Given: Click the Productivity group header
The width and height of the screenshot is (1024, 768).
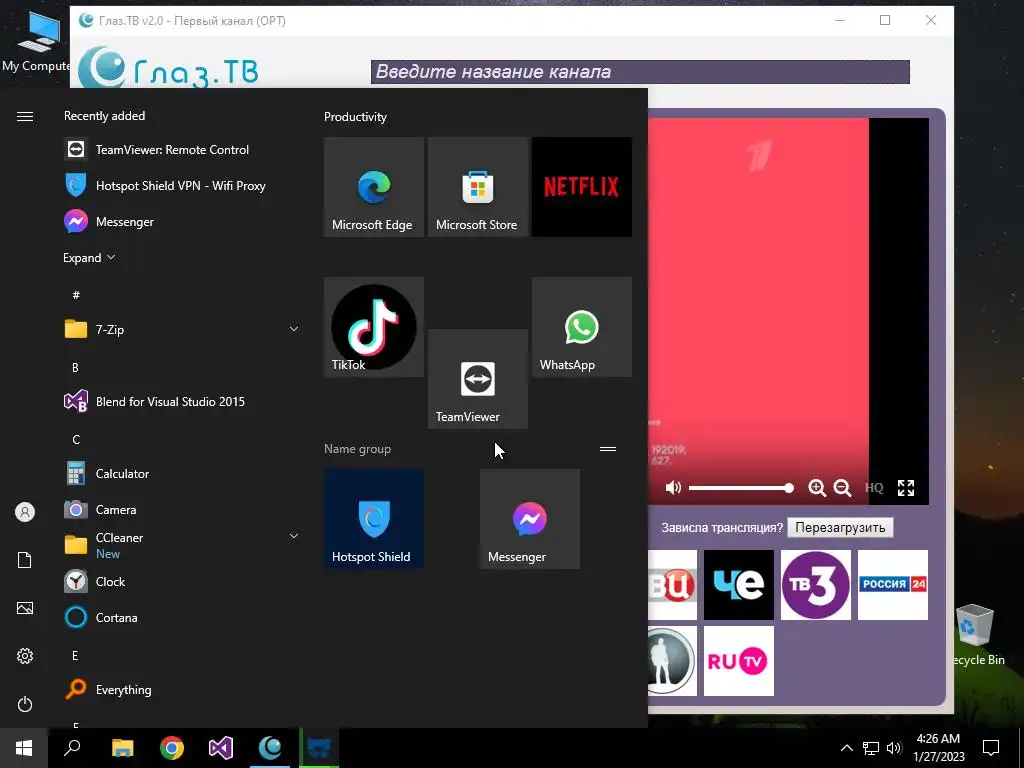Looking at the screenshot, I should (355, 117).
